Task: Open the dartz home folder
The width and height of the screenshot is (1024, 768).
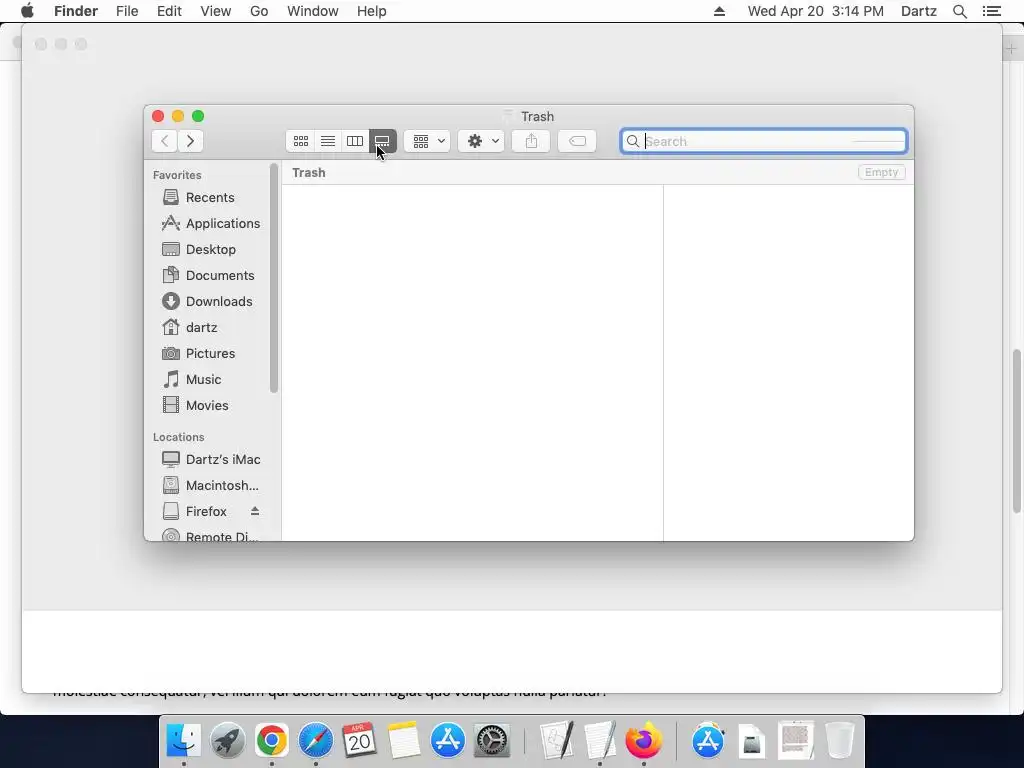Action: point(209,327)
